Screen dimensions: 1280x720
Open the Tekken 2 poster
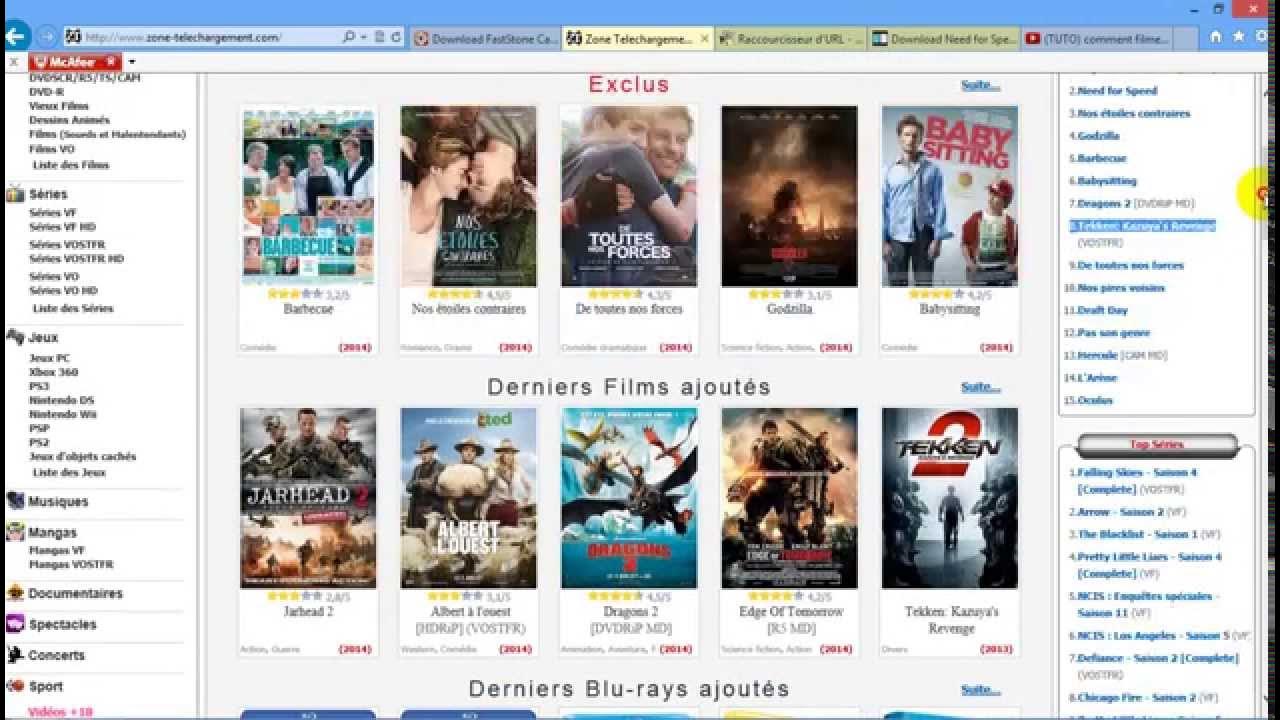[x=950, y=498]
